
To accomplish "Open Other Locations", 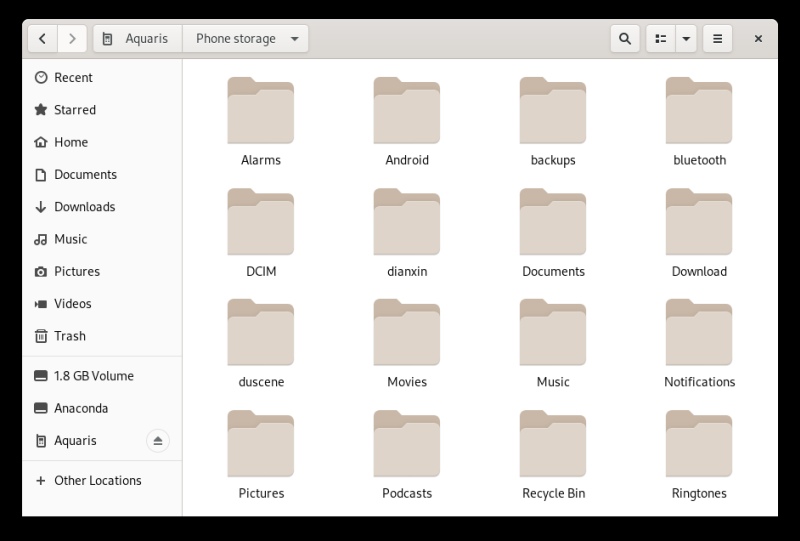I will pos(97,480).
